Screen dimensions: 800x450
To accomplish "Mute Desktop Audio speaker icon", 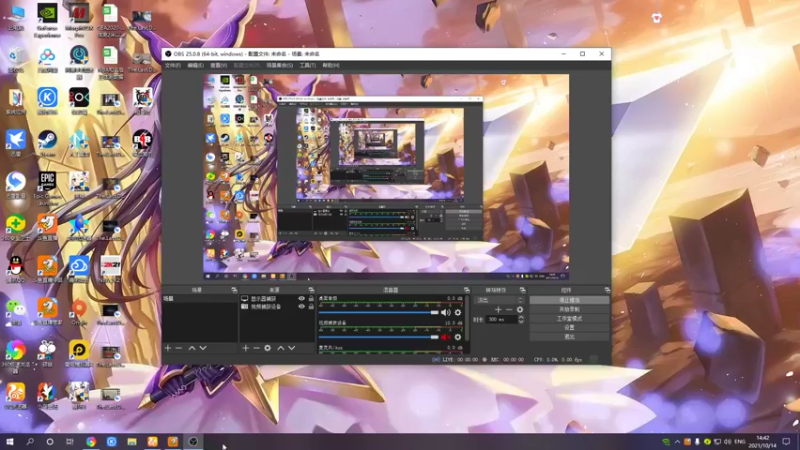I will coord(445,312).
